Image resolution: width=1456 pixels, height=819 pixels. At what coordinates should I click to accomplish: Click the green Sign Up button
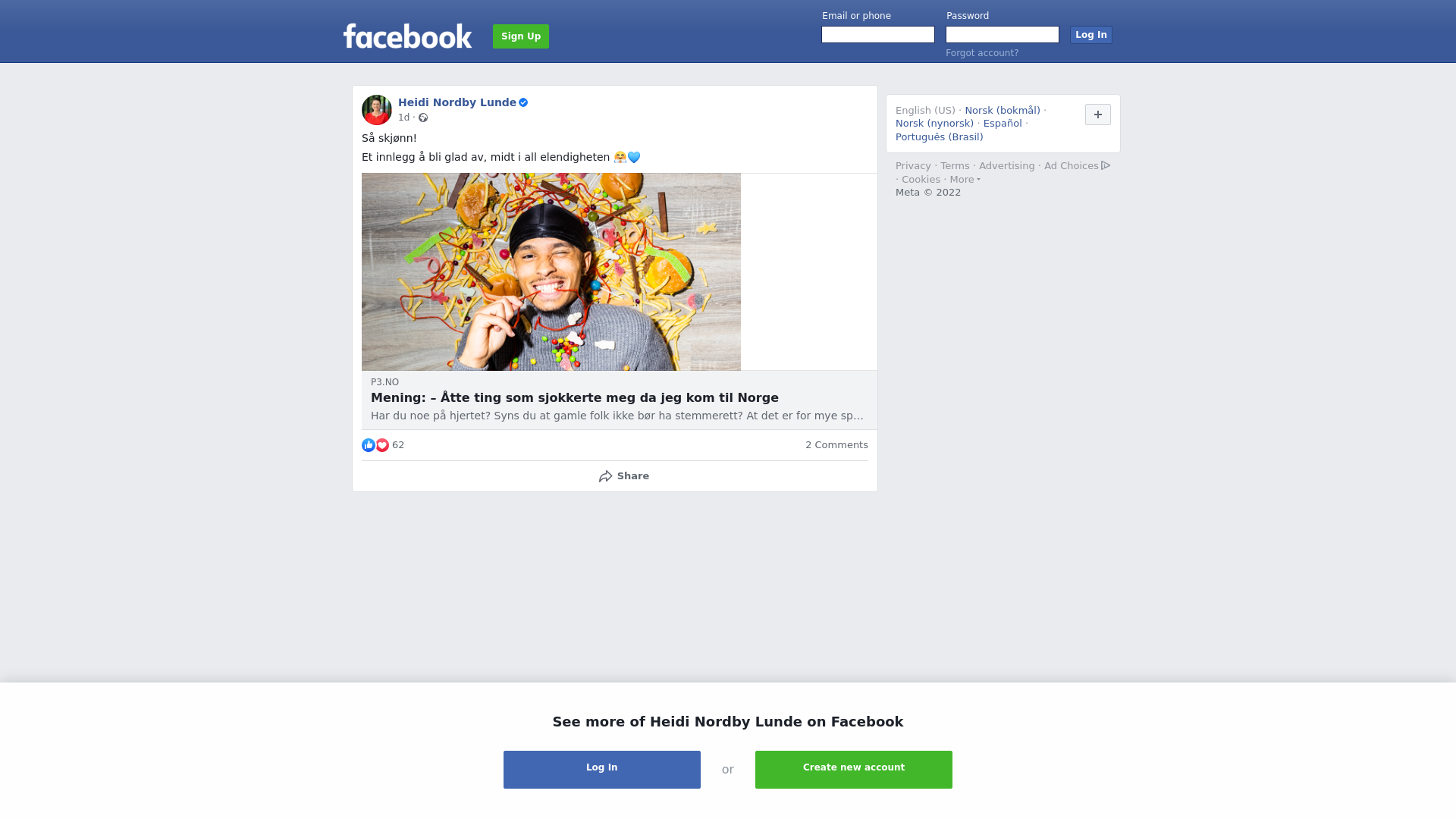point(521,36)
